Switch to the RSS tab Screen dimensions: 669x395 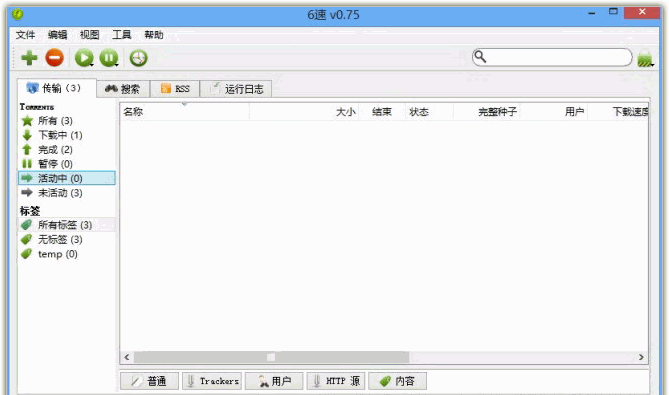175,89
